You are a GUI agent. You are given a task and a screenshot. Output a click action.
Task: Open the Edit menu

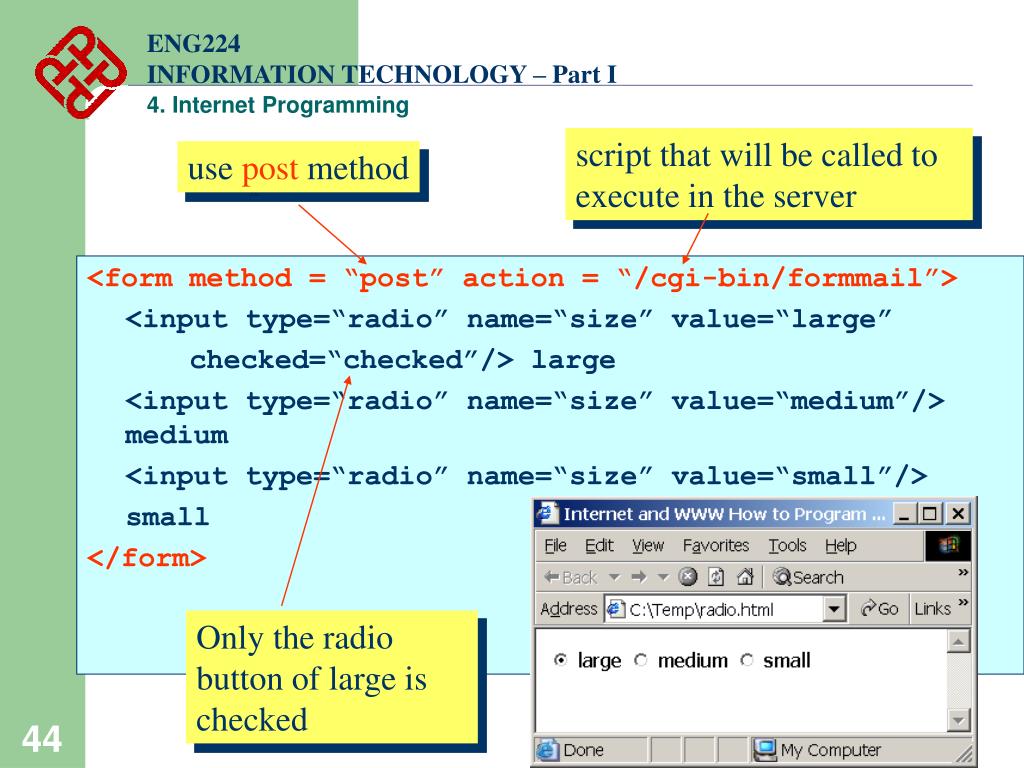(599, 545)
